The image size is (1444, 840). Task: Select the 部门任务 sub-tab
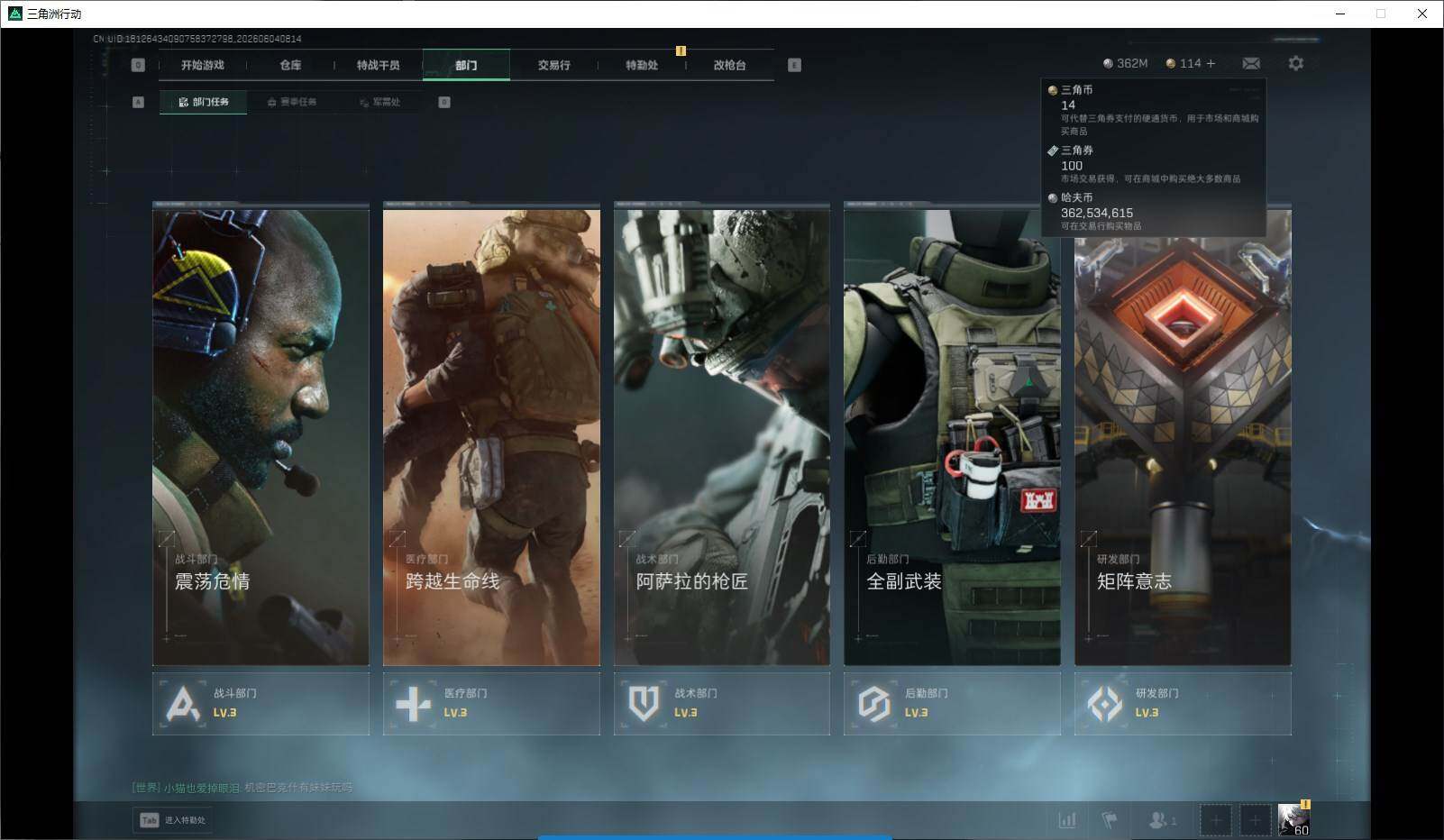point(204,102)
